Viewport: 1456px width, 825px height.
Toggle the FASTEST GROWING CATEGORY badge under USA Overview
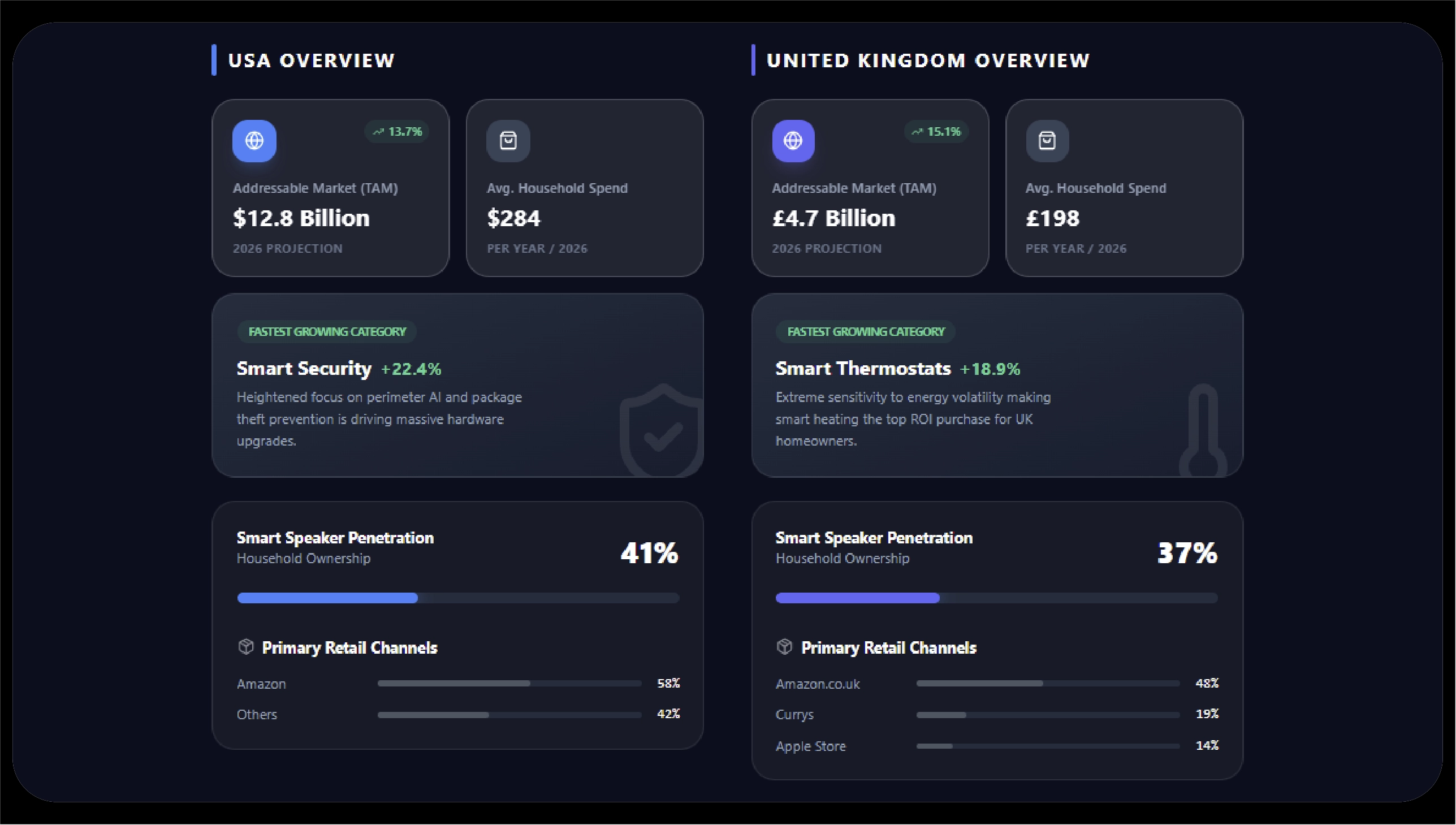point(326,332)
